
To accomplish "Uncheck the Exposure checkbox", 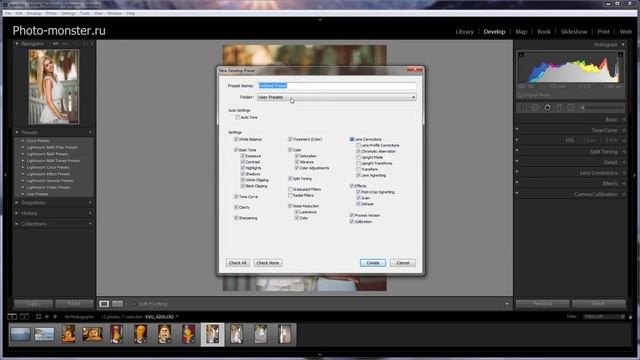I will pyautogui.click(x=242, y=156).
